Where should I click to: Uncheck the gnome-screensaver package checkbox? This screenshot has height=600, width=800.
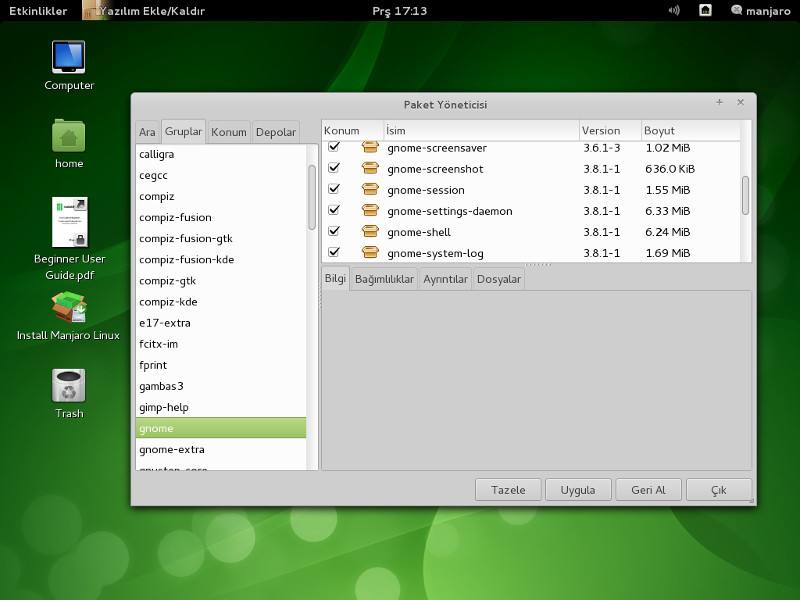(x=334, y=147)
